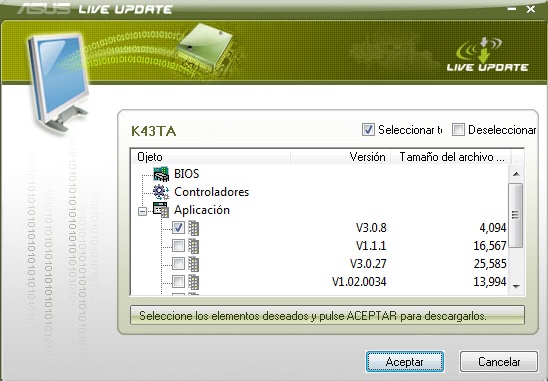
Task: Click file size value 16,567
Action: (x=490, y=246)
